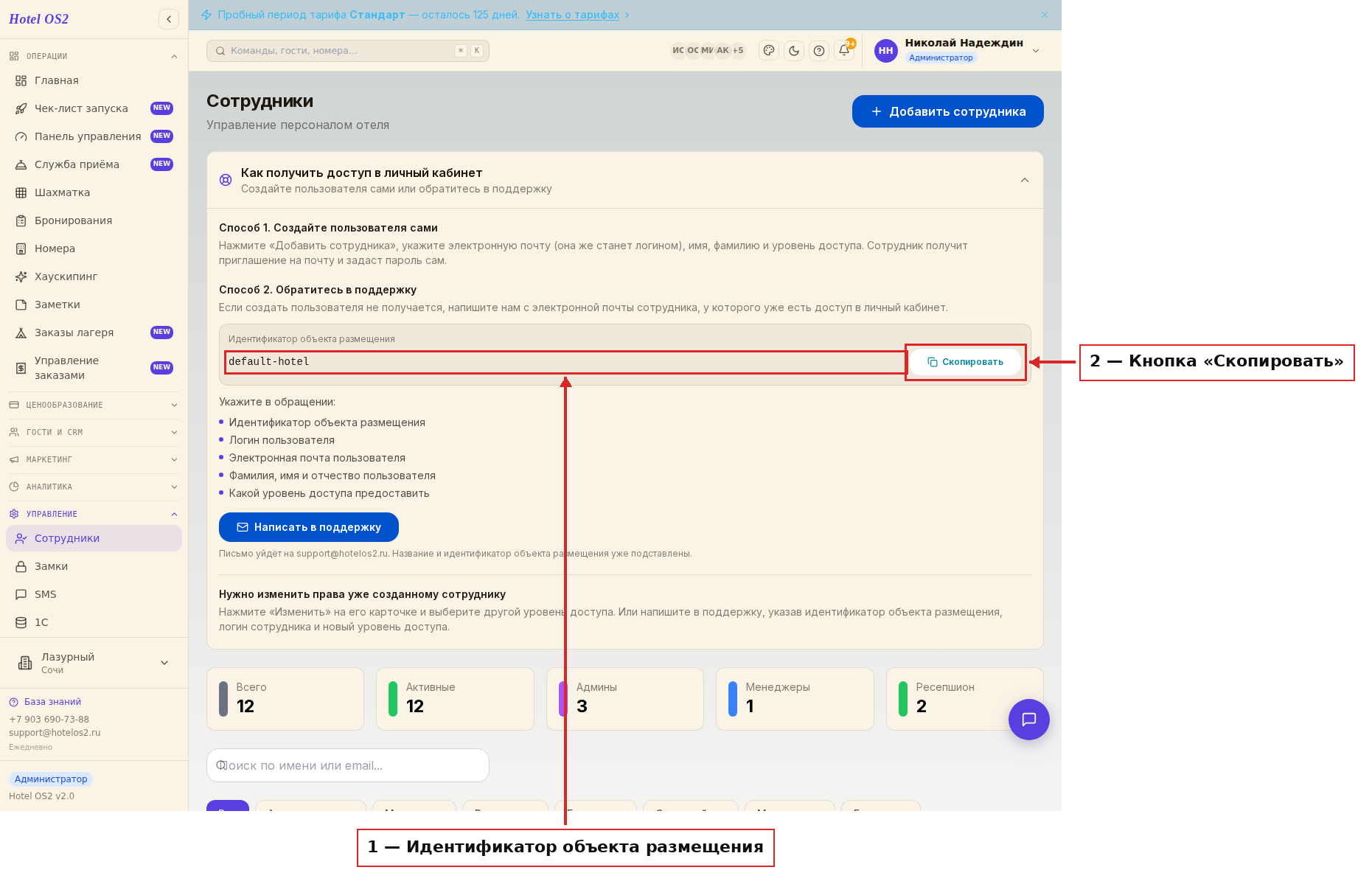Click the Ресепшион 2 stat card
Screen dimensions: 1372x884
(x=964, y=699)
